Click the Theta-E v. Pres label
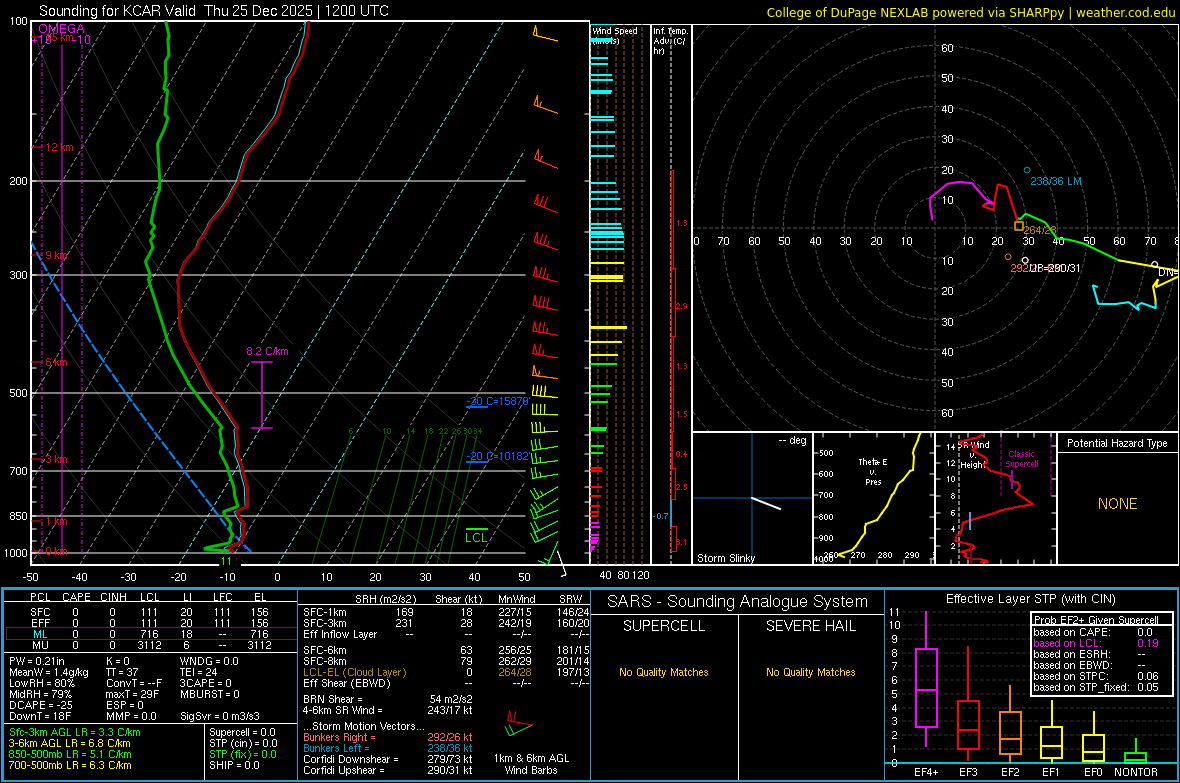The image size is (1180, 783). [873, 471]
